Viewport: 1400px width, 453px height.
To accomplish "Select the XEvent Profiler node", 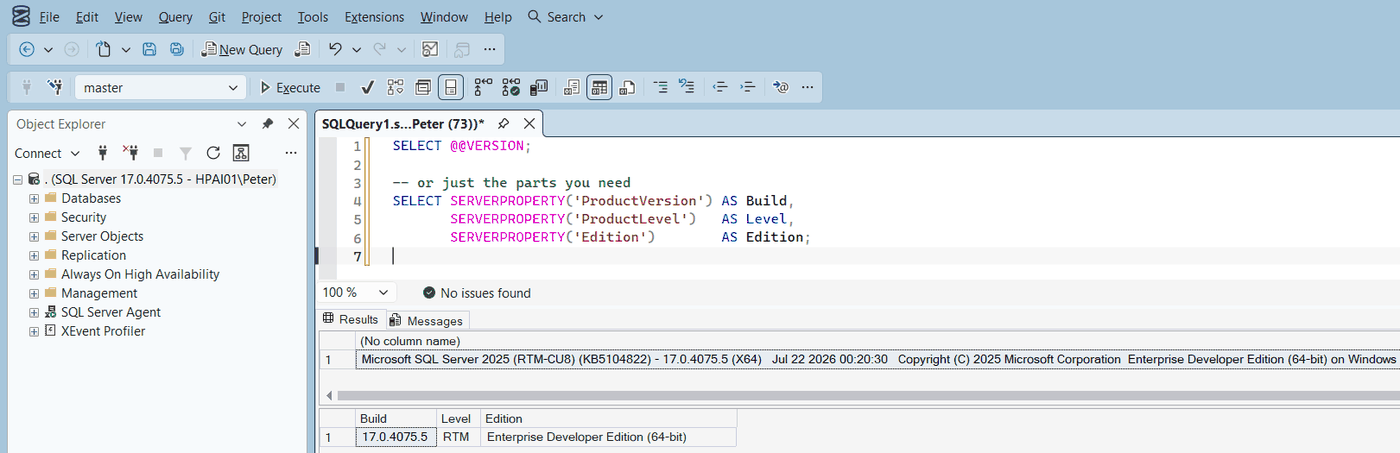I will (x=103, y=331).
